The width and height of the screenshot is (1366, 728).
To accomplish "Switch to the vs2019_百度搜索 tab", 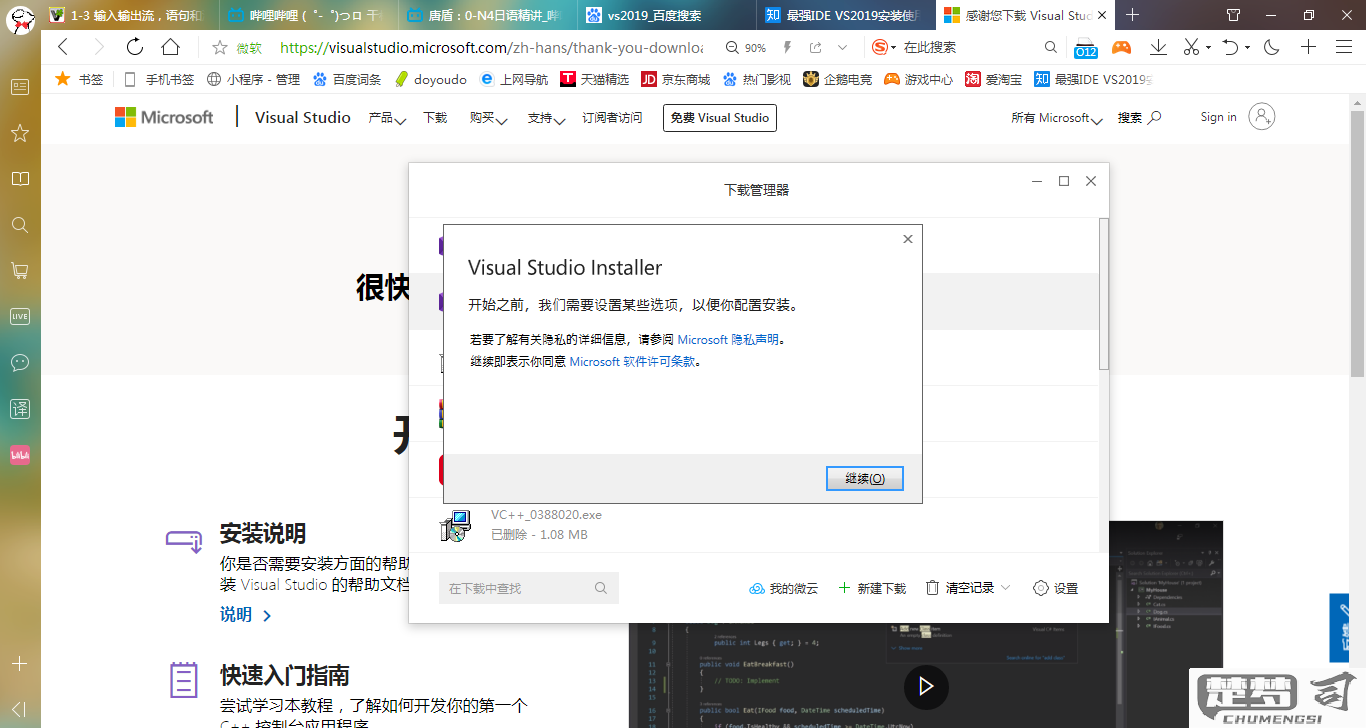I will [667, 15].
